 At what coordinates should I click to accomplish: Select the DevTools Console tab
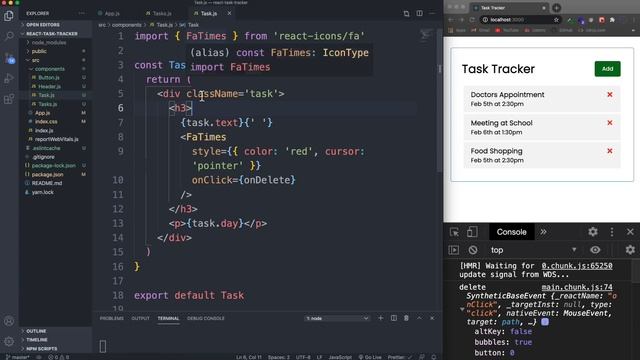pos(511,232)
